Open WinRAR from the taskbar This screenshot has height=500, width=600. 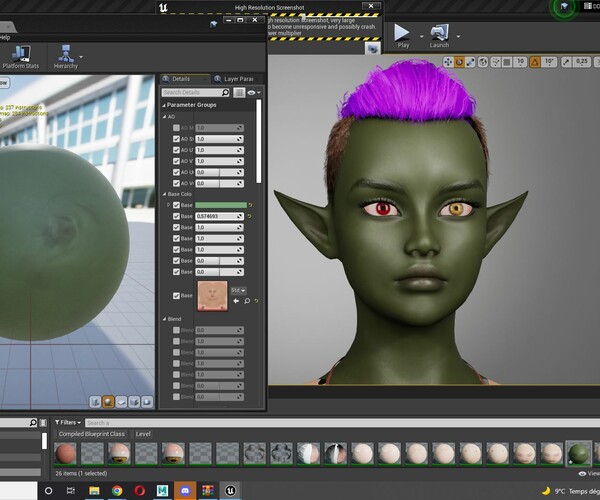coord(208,490)
